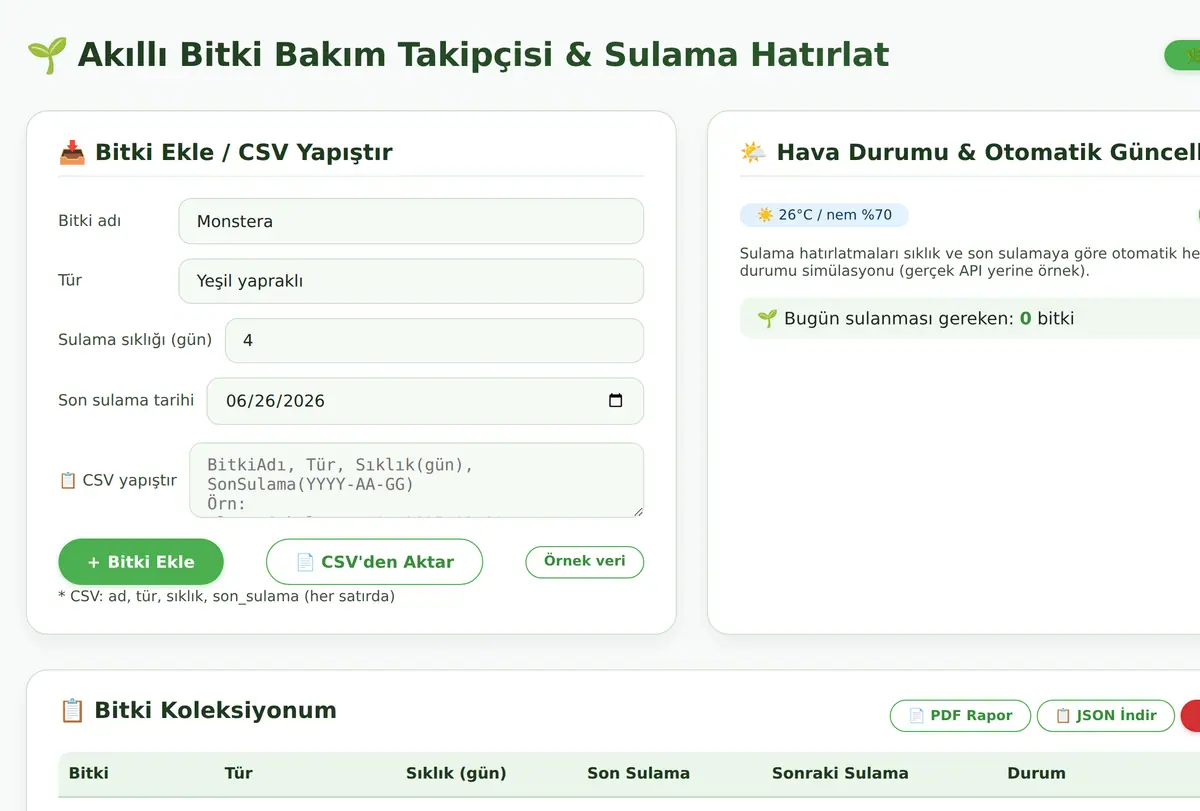This screenshot has height=811, width=1200.
Task: Click the Bitki adı label
Action: click(x=90, y=221)
